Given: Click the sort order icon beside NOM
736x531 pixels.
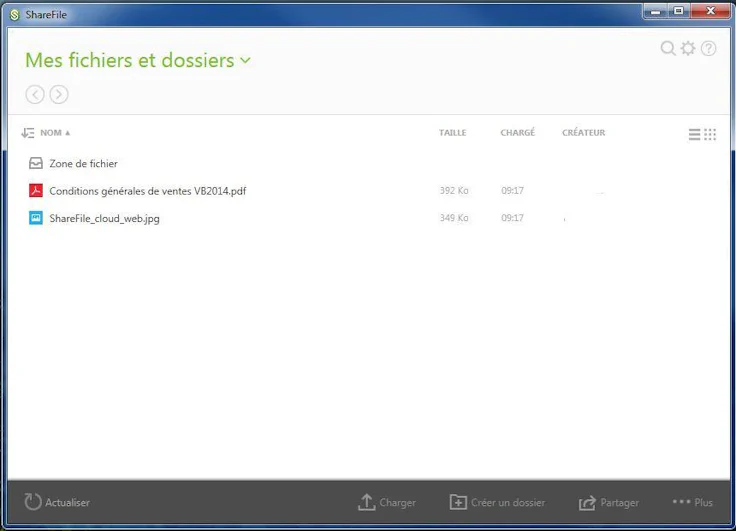Looking at the screenshot, I should [x=28, y=133].
